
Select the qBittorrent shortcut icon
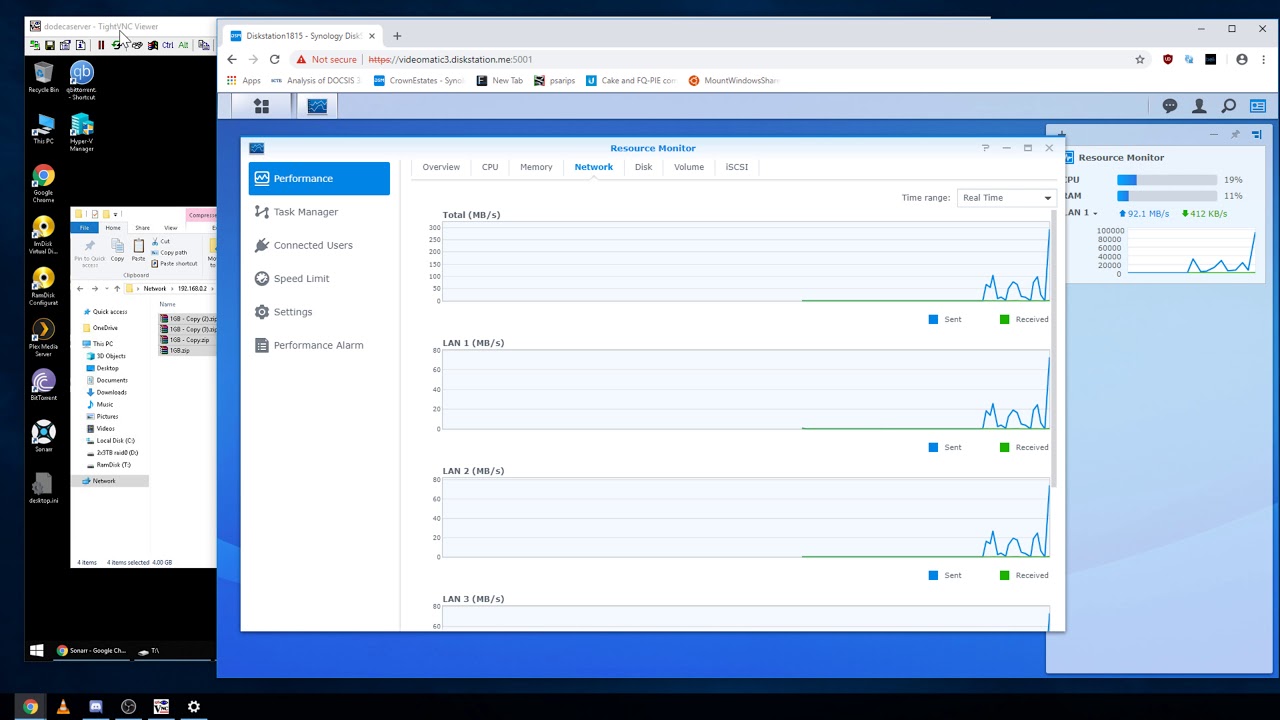pos(82,80)
